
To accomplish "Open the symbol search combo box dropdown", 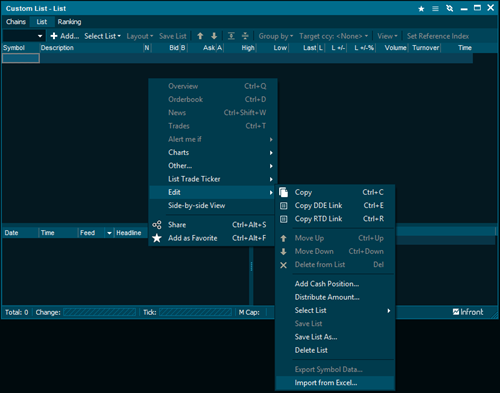I will [40, 36].
